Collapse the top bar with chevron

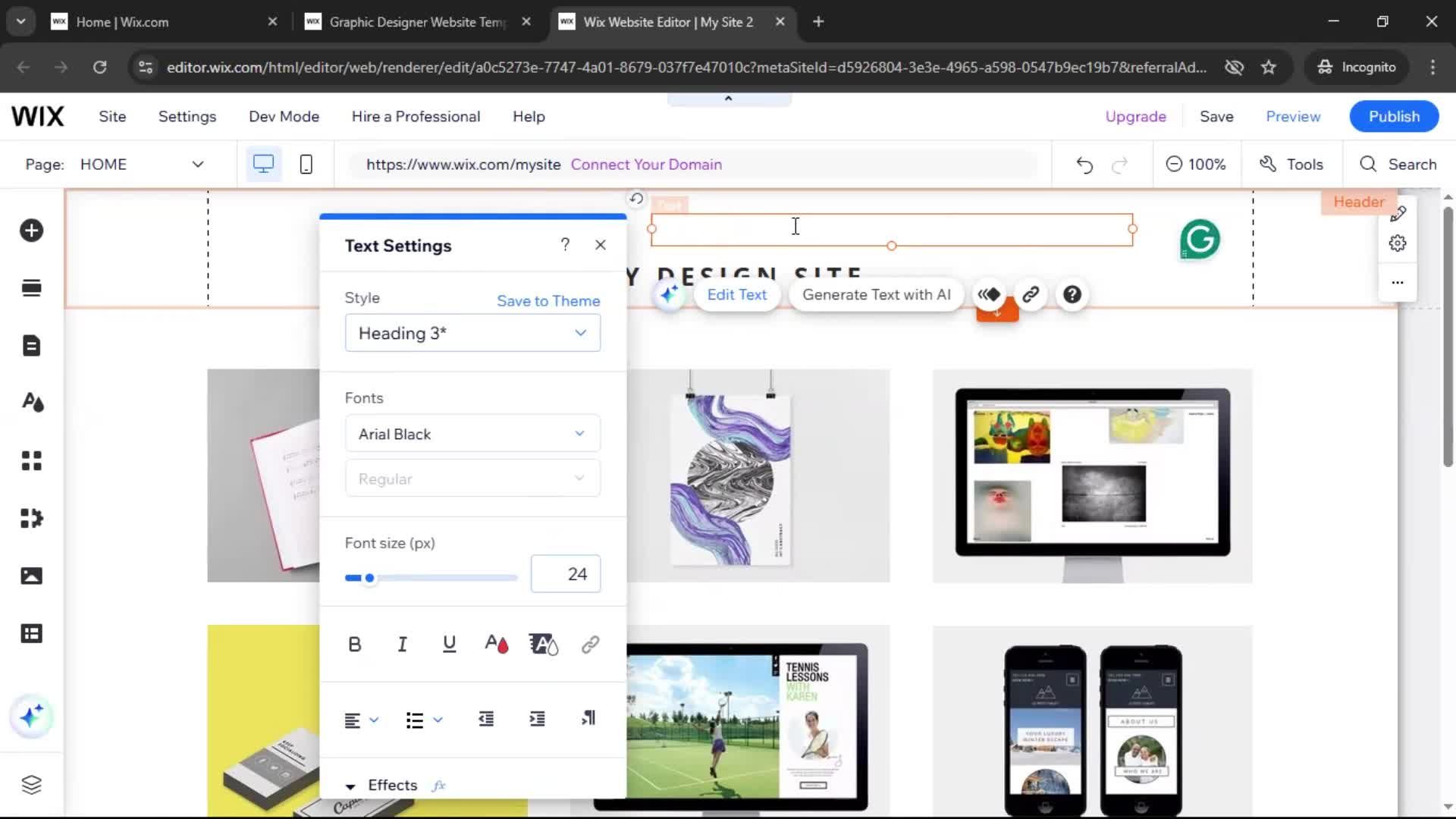728,99
